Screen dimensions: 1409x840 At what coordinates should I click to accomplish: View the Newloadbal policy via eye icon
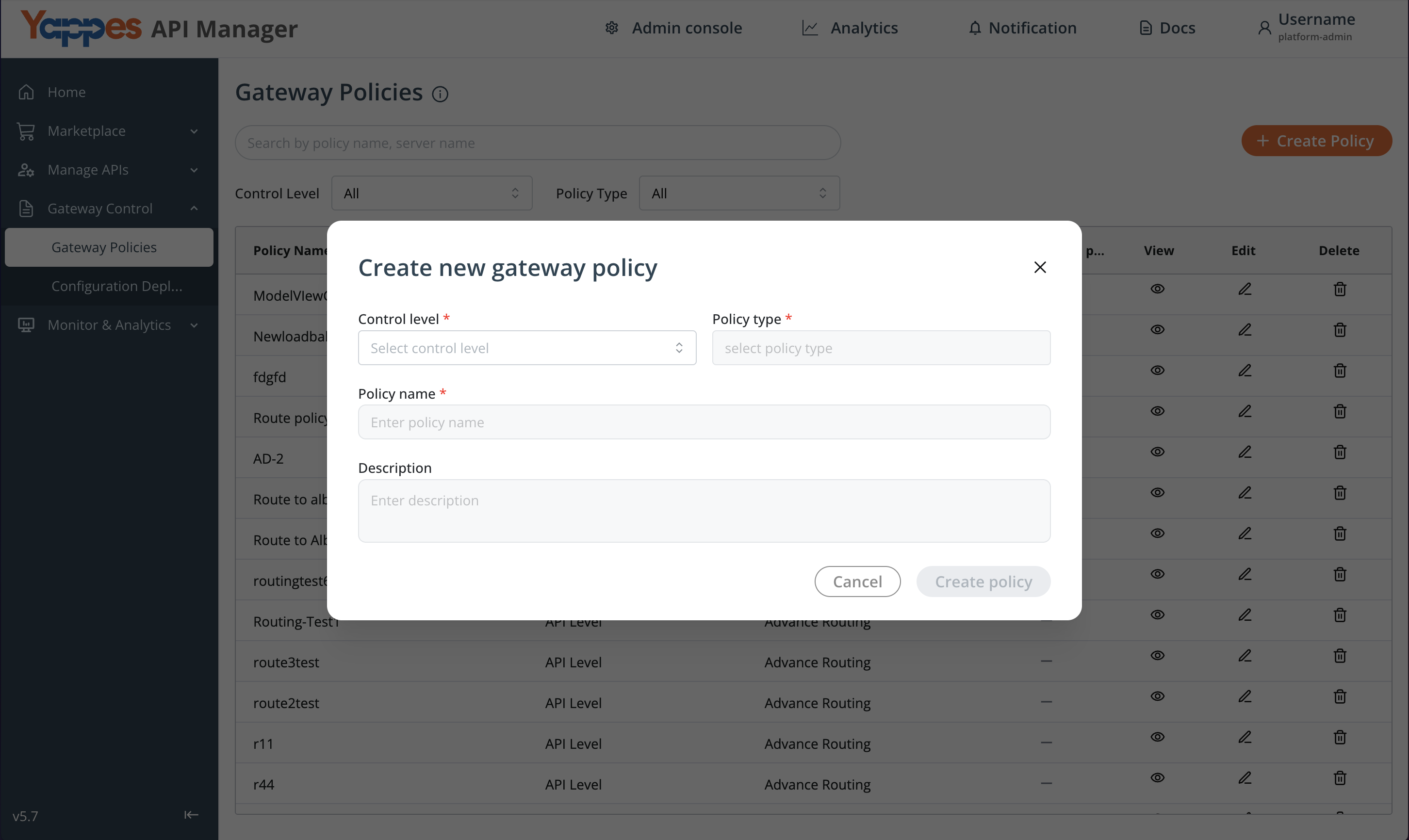[1158, 329]
